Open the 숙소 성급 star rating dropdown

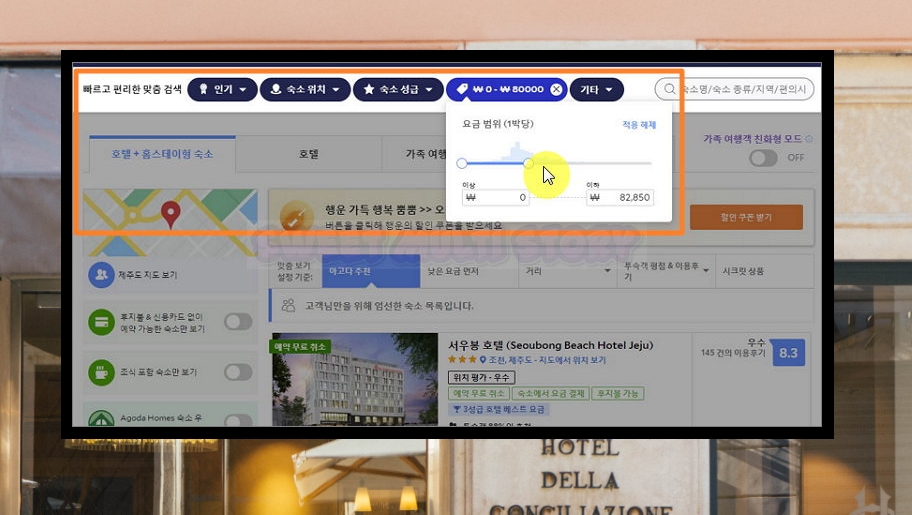coord(398,90)
